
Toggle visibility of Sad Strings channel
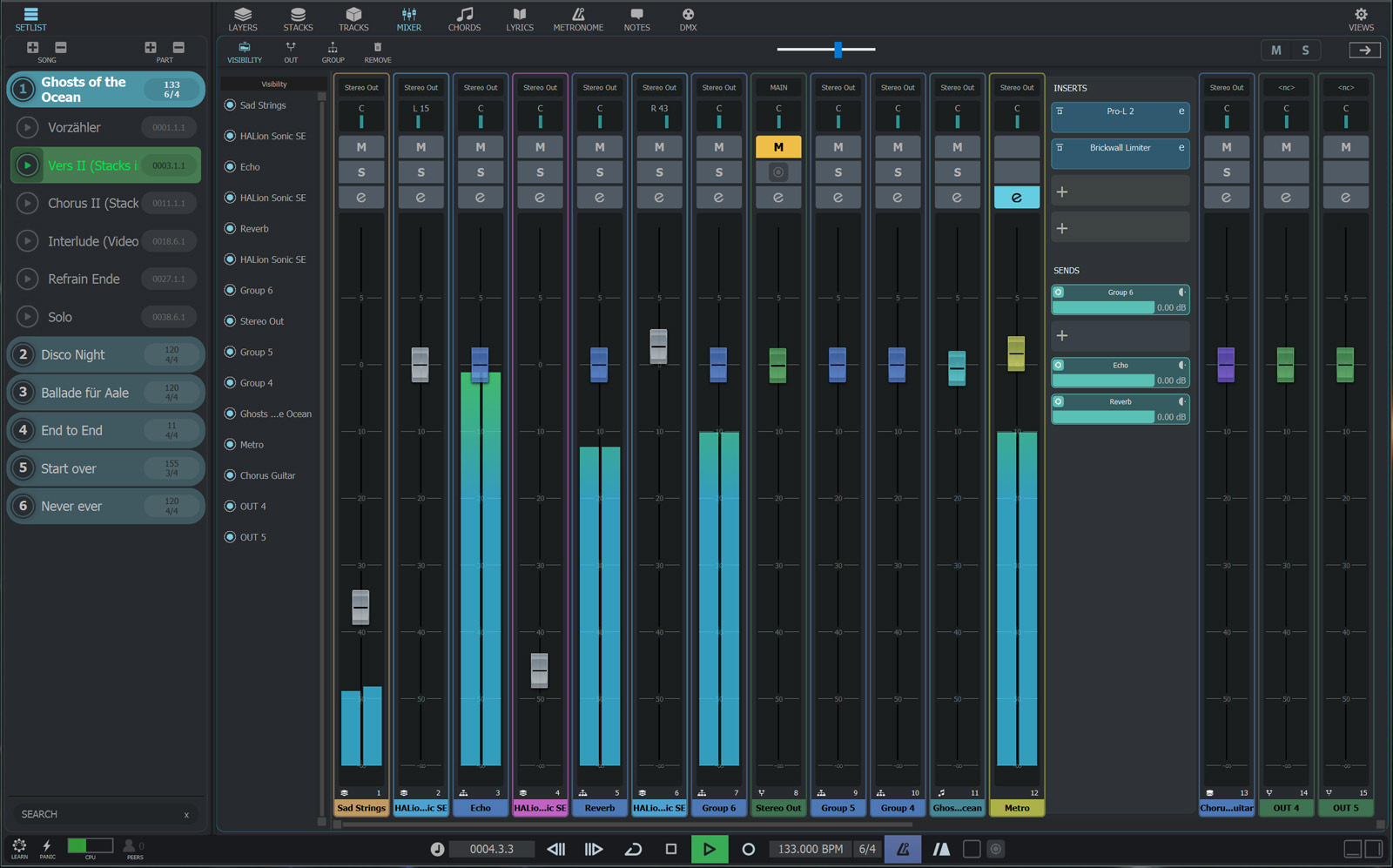(x=230, y=105)
